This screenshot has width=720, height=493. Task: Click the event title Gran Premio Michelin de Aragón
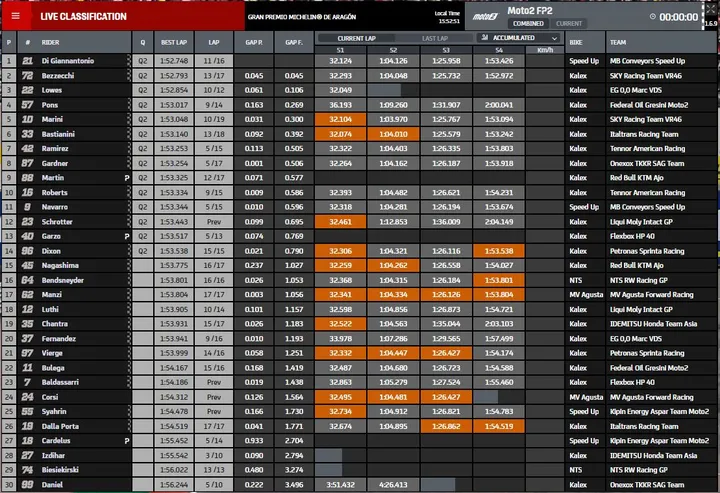(x=302, y=17)
